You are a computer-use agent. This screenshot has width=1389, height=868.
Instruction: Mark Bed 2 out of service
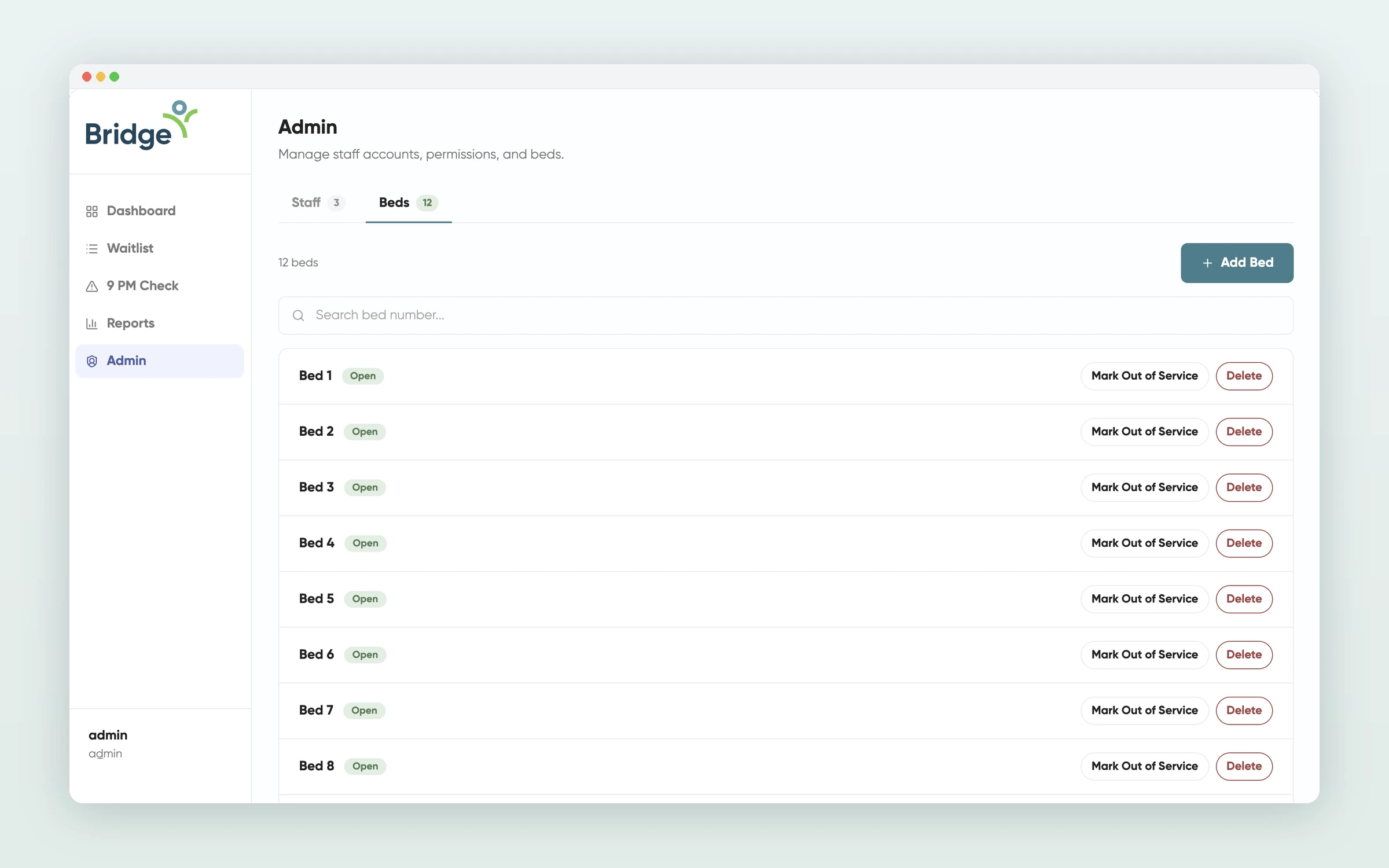click(1144, 432)
